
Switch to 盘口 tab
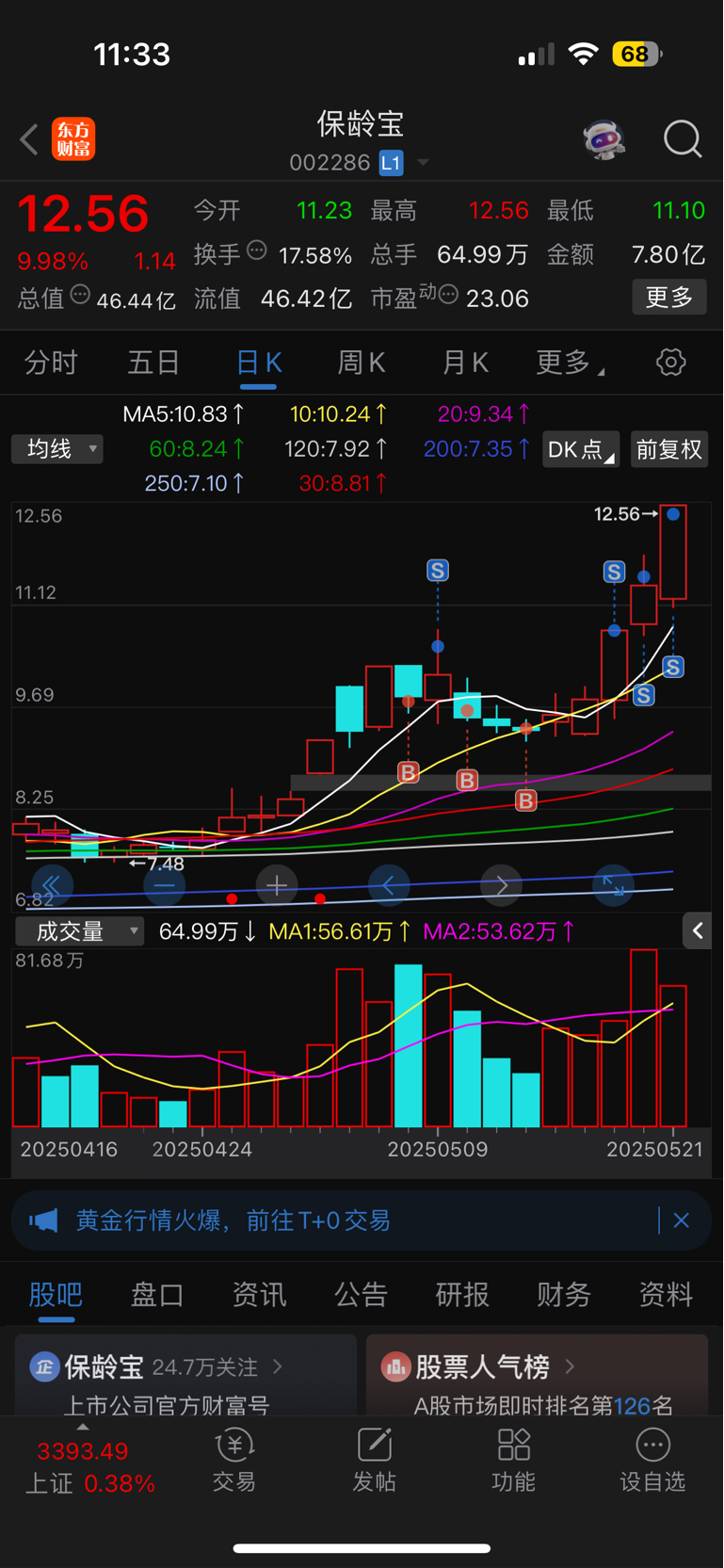pyautogui.click(x=157, y=1295)
